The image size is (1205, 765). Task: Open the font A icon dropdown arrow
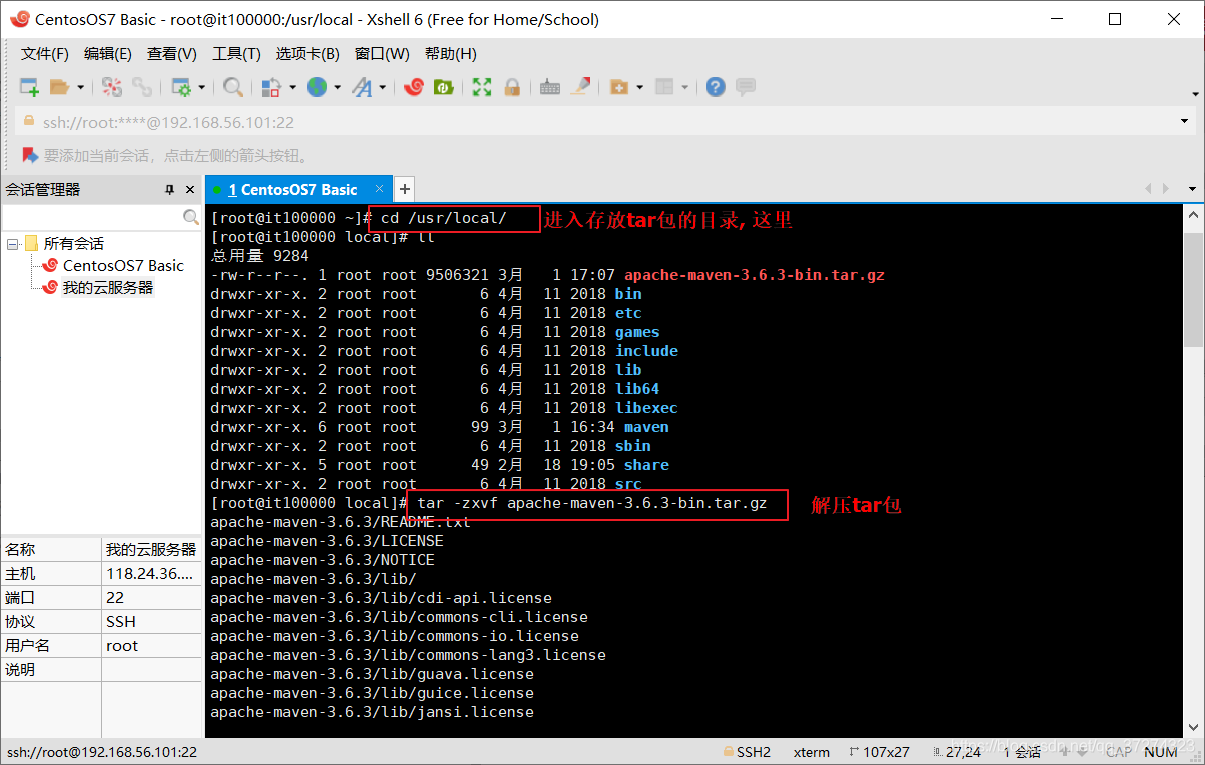coord(382,88)
